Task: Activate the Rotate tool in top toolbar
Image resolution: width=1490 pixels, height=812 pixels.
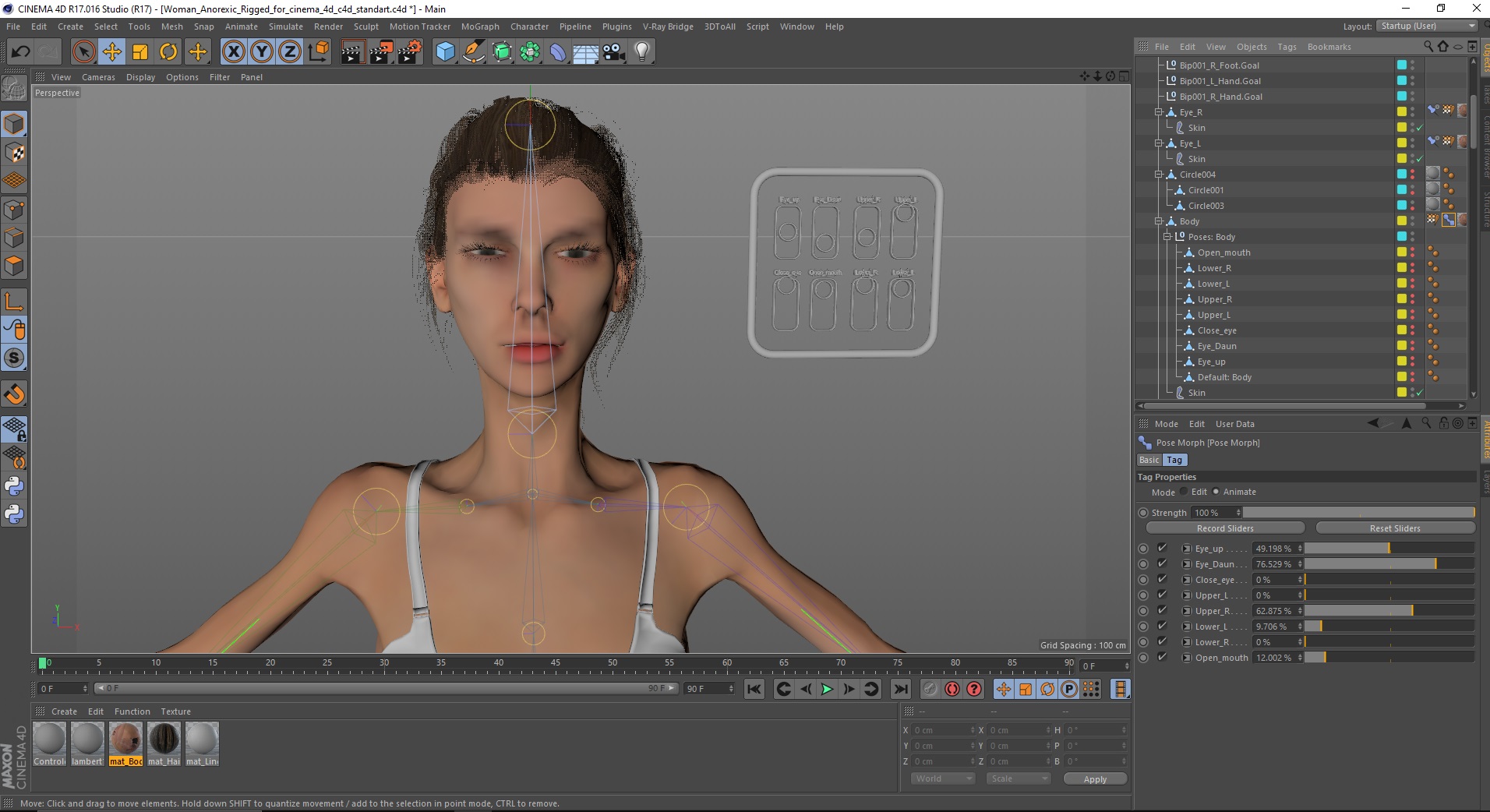Action: tap(168, 52)
